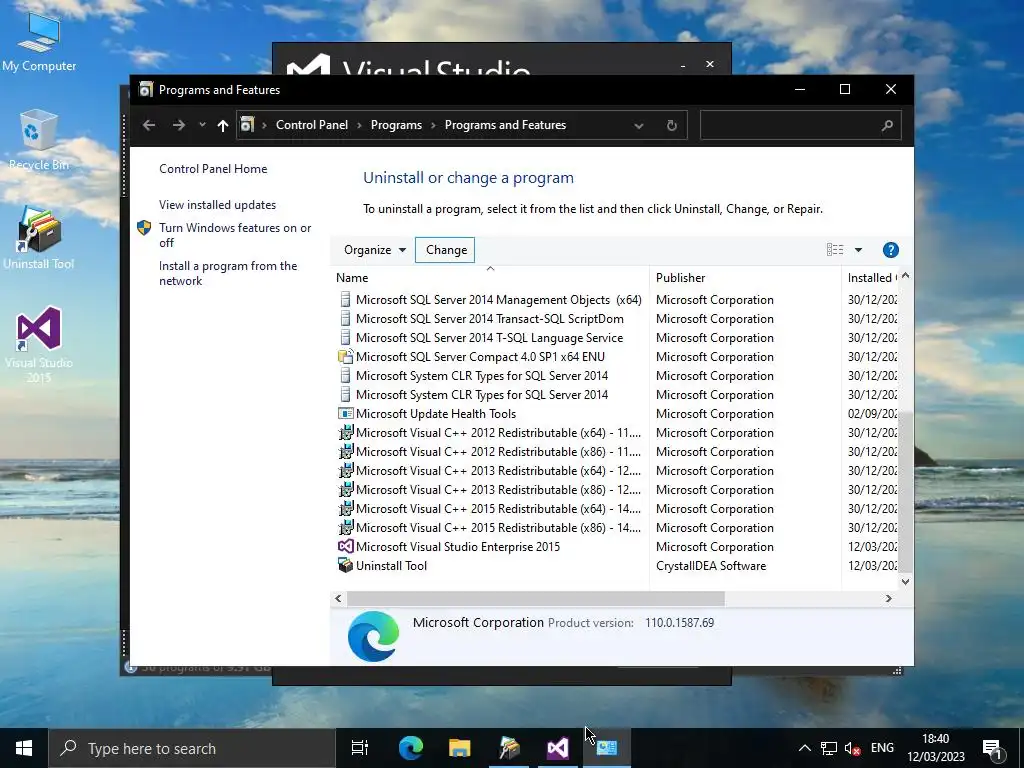This screenshot has height=768, width=1024.
Task: Show hidden system tray icons
Action: (805, 748)
